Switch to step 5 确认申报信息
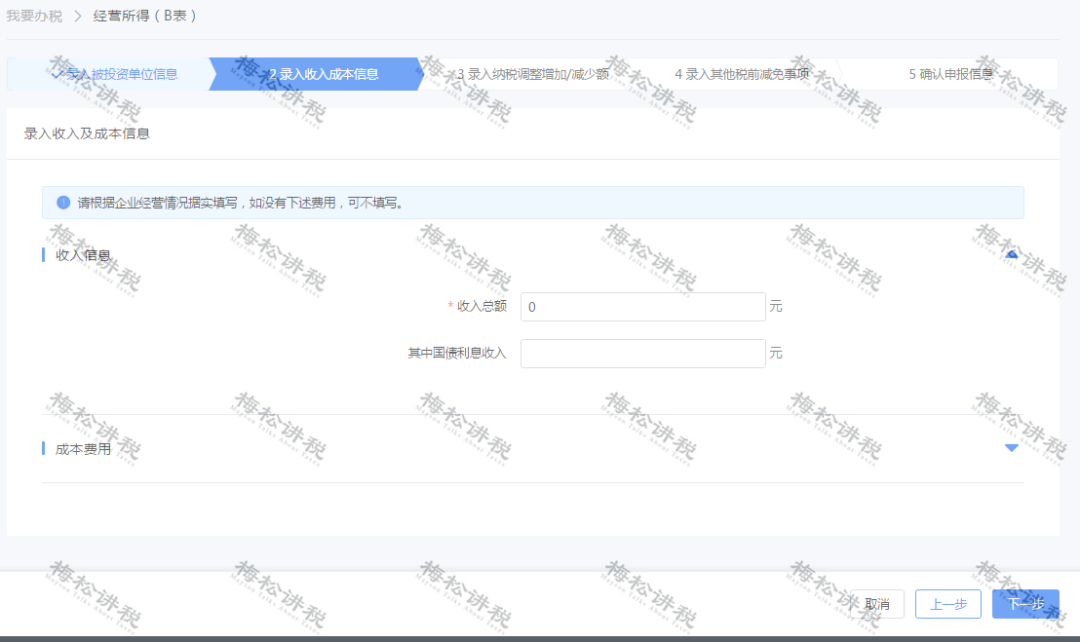Screen dimensions: 1080x642 [x=950, y=74]
